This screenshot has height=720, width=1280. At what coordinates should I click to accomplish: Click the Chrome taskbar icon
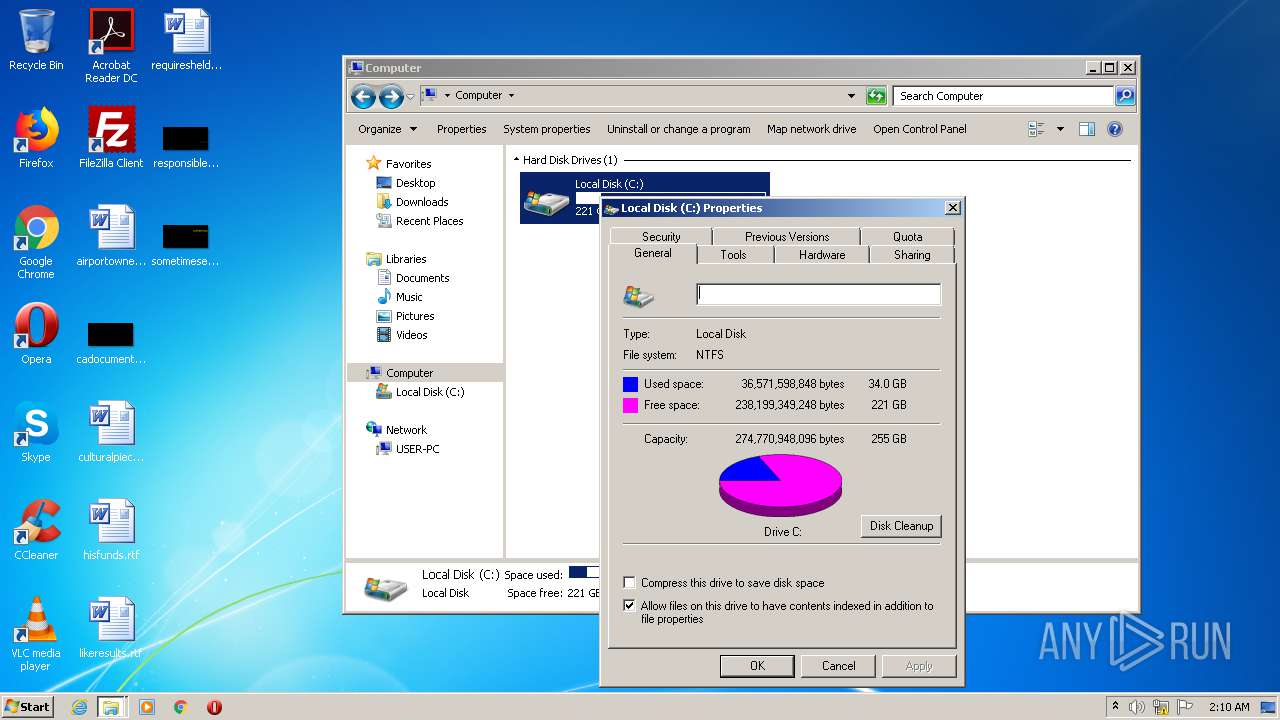(x=180, y=707)
